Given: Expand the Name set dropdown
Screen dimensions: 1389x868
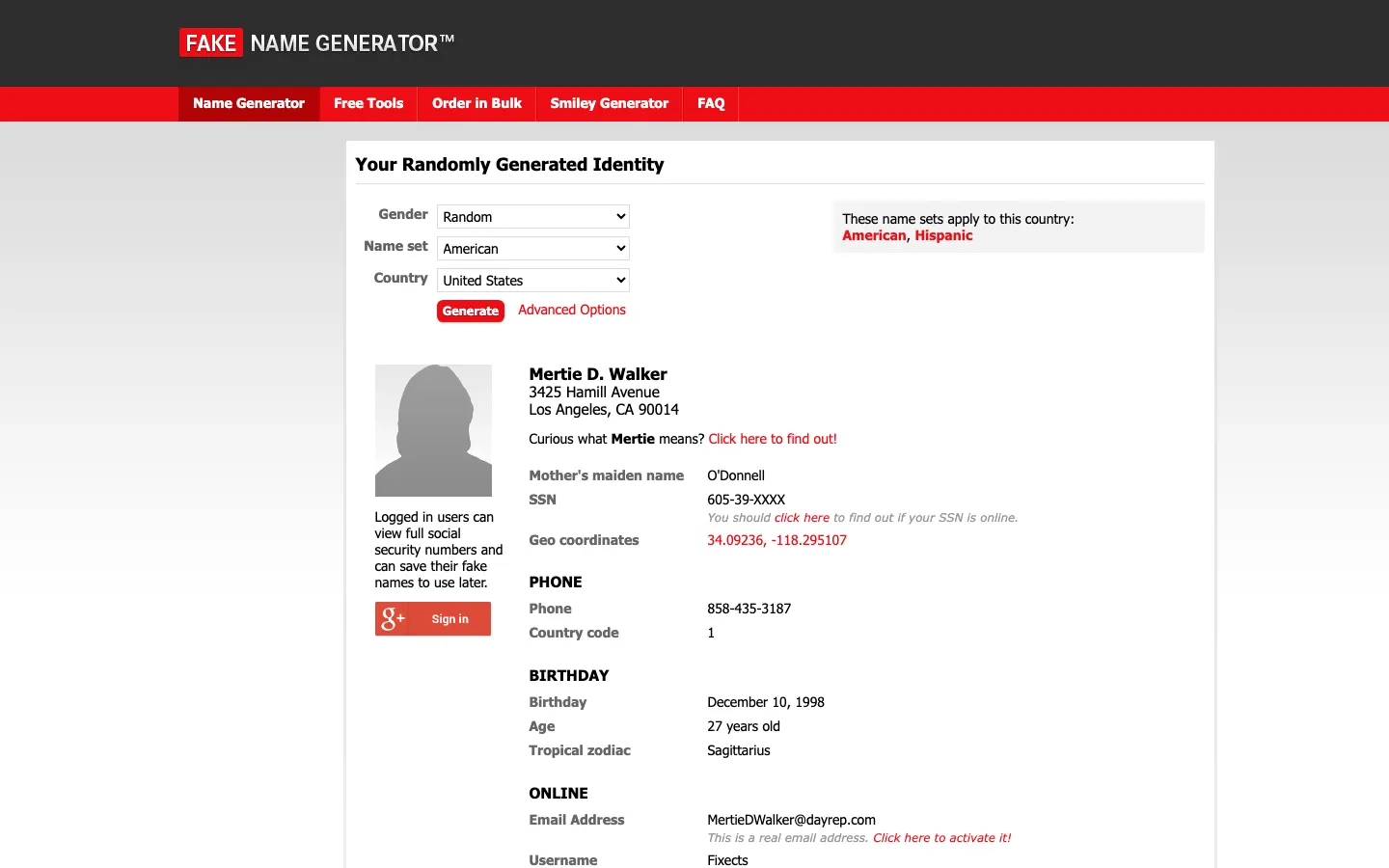Looking at the screenshot, I should (532, 249).
